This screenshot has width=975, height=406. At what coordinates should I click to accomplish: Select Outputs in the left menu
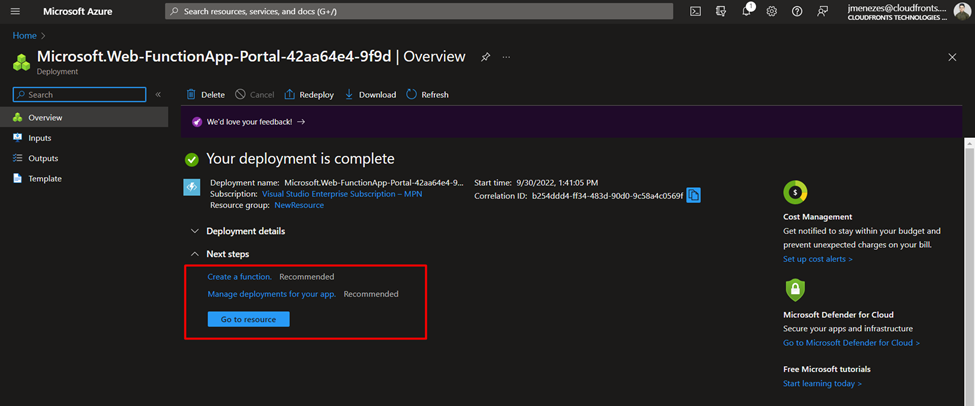click(x=84, y=158)
